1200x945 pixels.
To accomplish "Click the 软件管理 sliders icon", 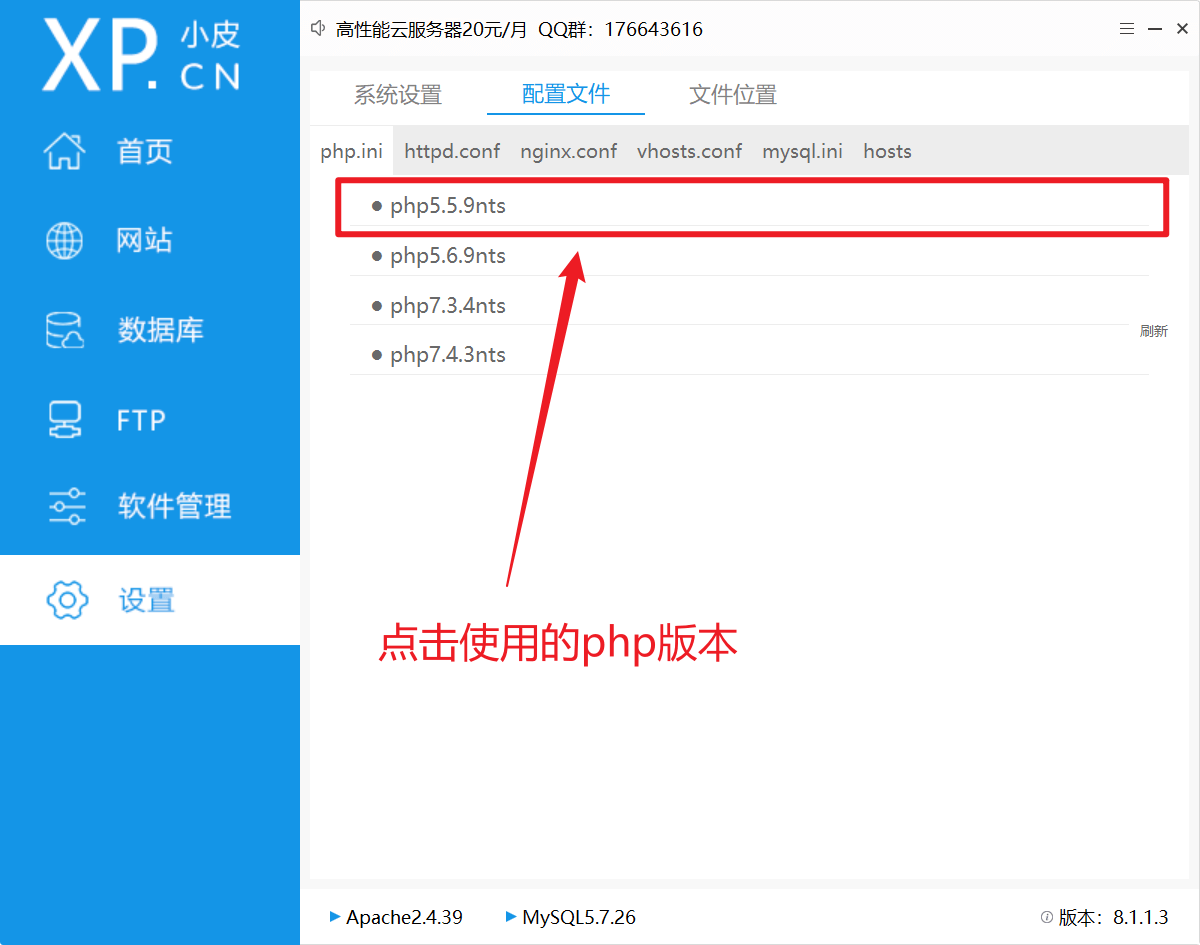I will coord(67,507).
